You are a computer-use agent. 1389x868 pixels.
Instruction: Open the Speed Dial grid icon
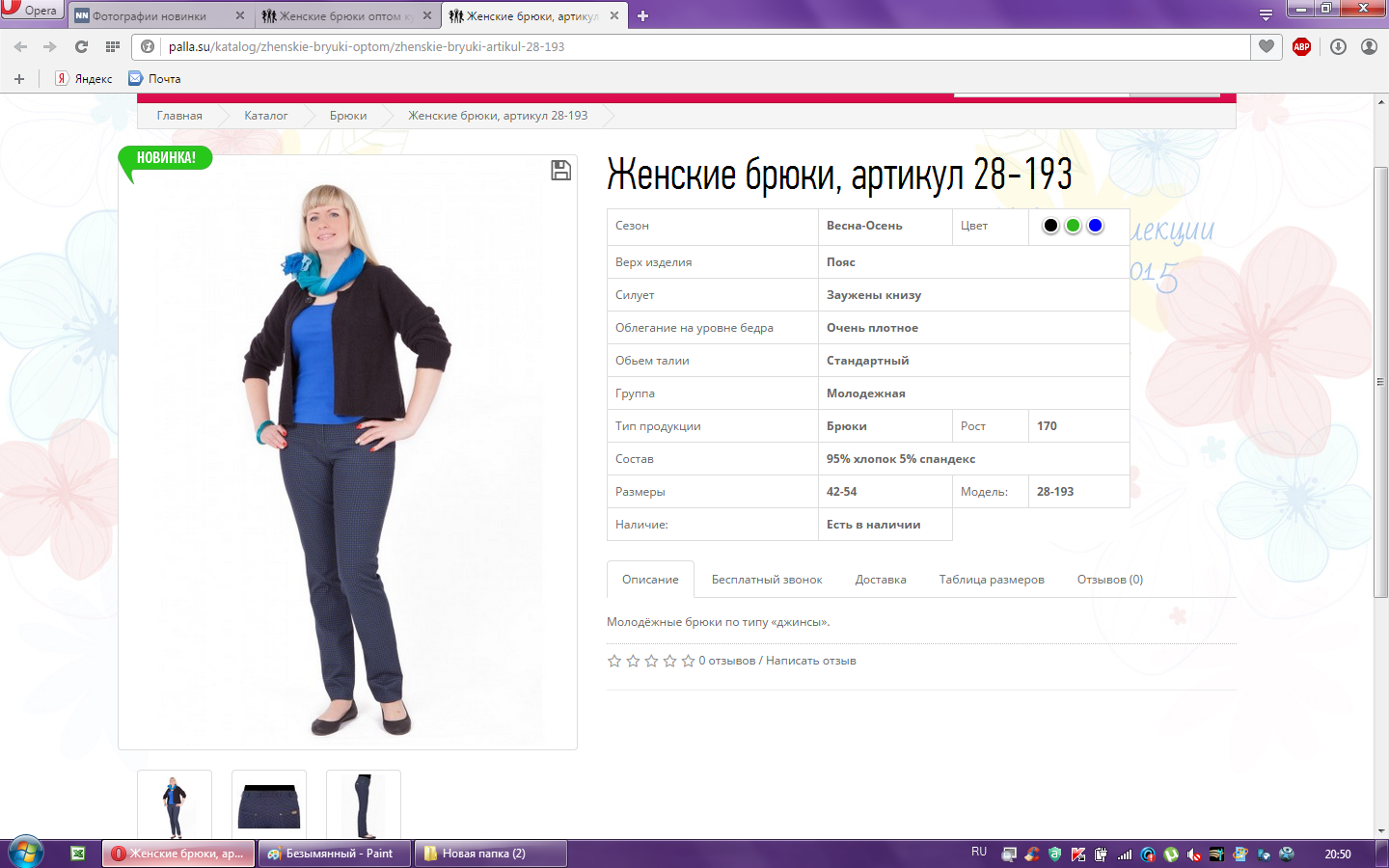[x=113, y=46]
